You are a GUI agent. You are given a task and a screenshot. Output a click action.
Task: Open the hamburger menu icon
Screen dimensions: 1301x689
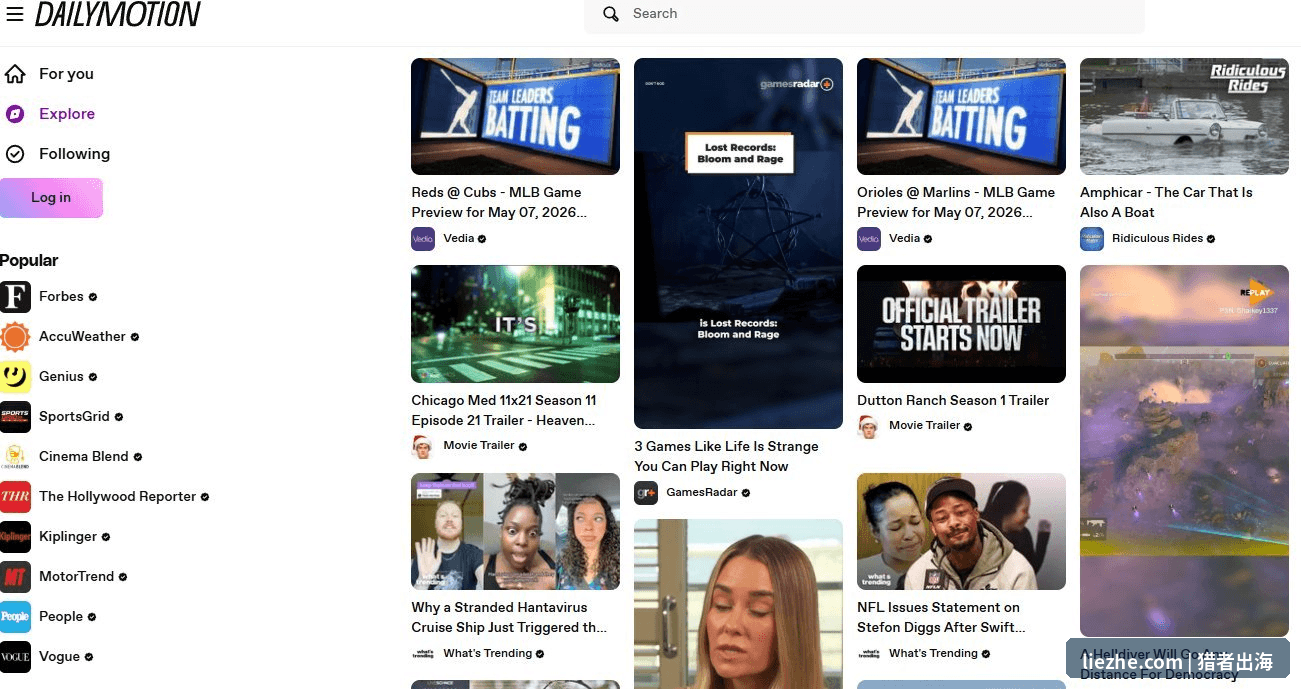point(14,14)
